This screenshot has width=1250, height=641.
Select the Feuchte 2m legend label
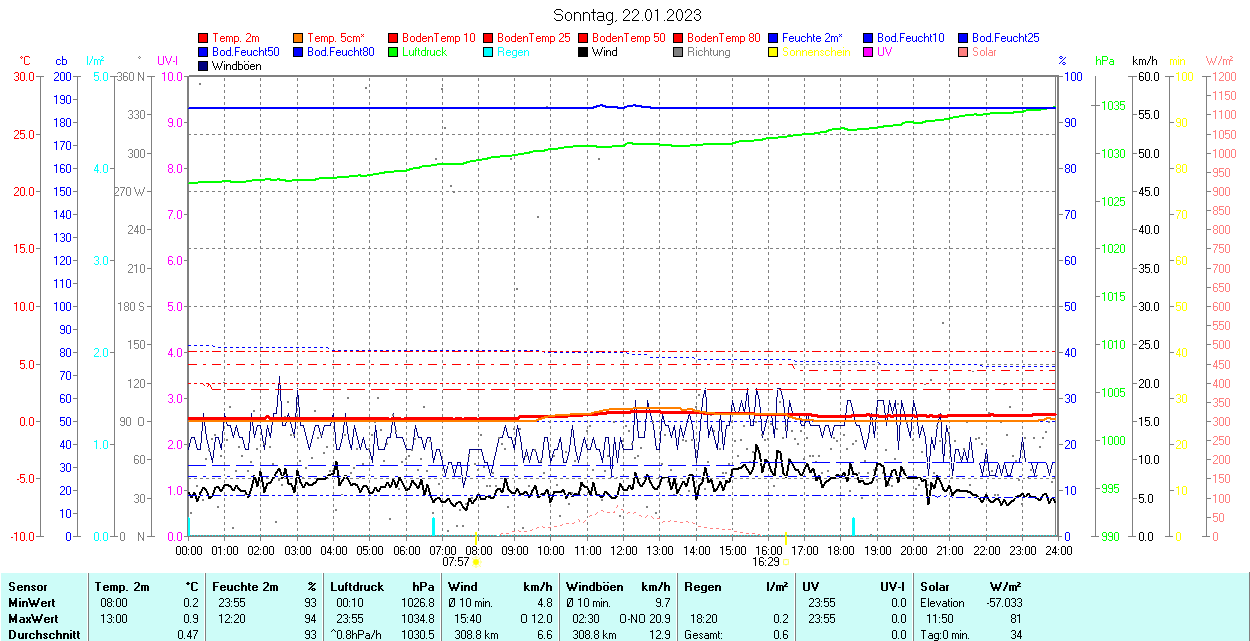(812, 38)
